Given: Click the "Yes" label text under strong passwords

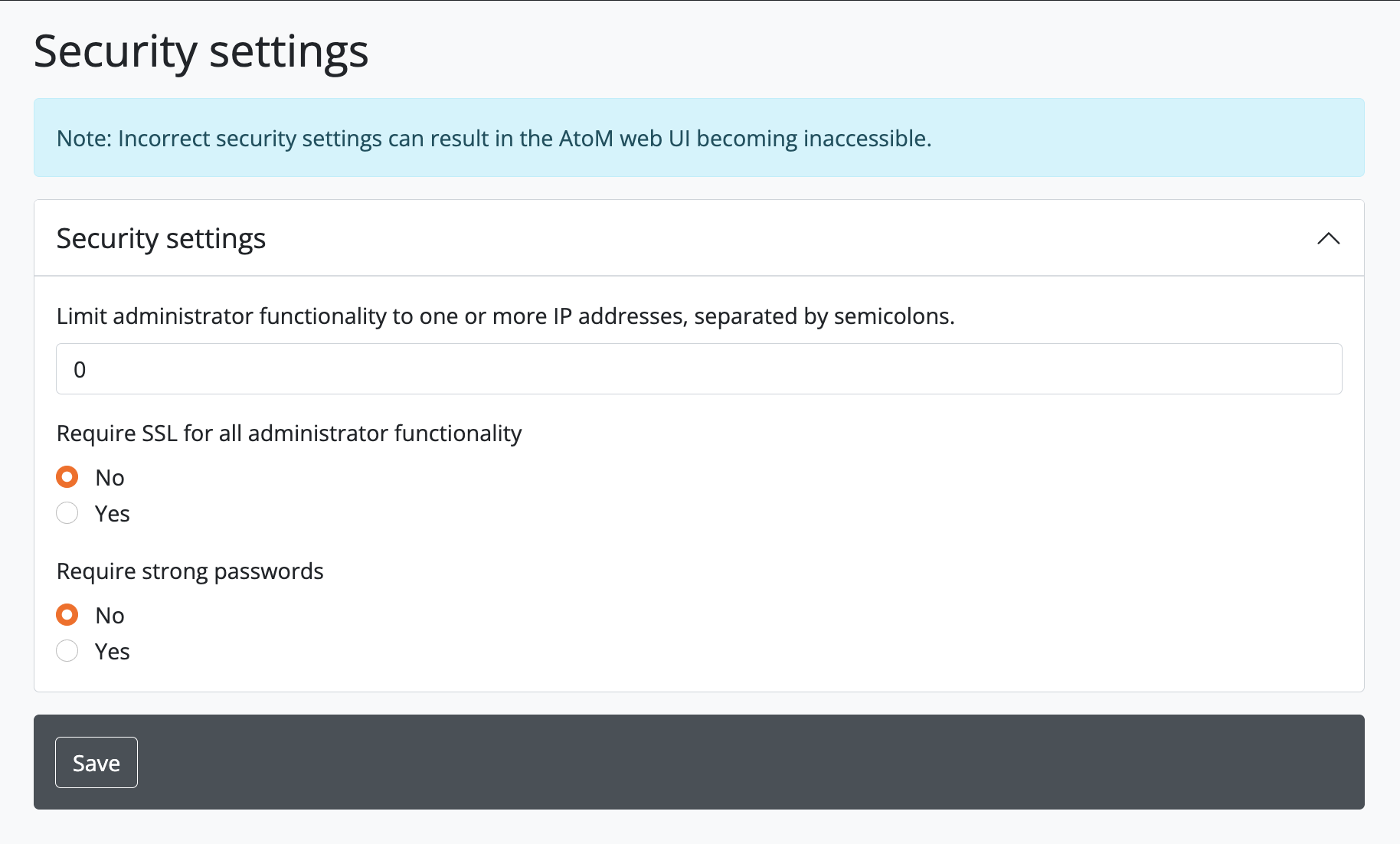Looking at the screenshot, I should click(x=112, y=652).
